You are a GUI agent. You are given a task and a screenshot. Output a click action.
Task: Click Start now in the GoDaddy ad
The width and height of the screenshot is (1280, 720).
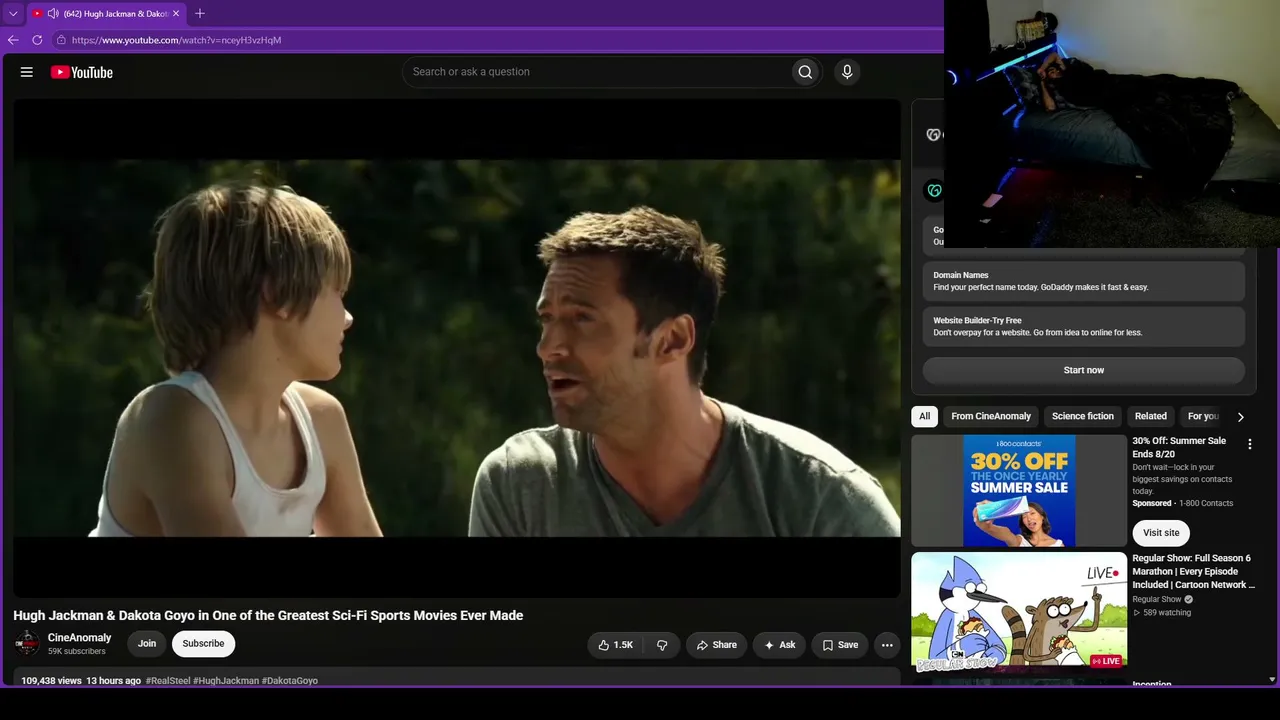[x=1084, y=370]
